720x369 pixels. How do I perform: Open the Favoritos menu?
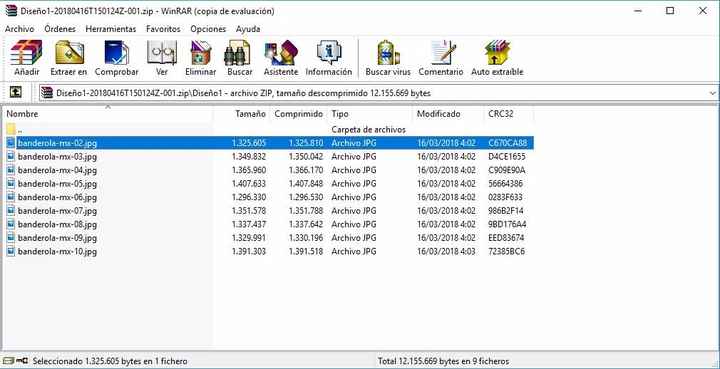point(163,29)
